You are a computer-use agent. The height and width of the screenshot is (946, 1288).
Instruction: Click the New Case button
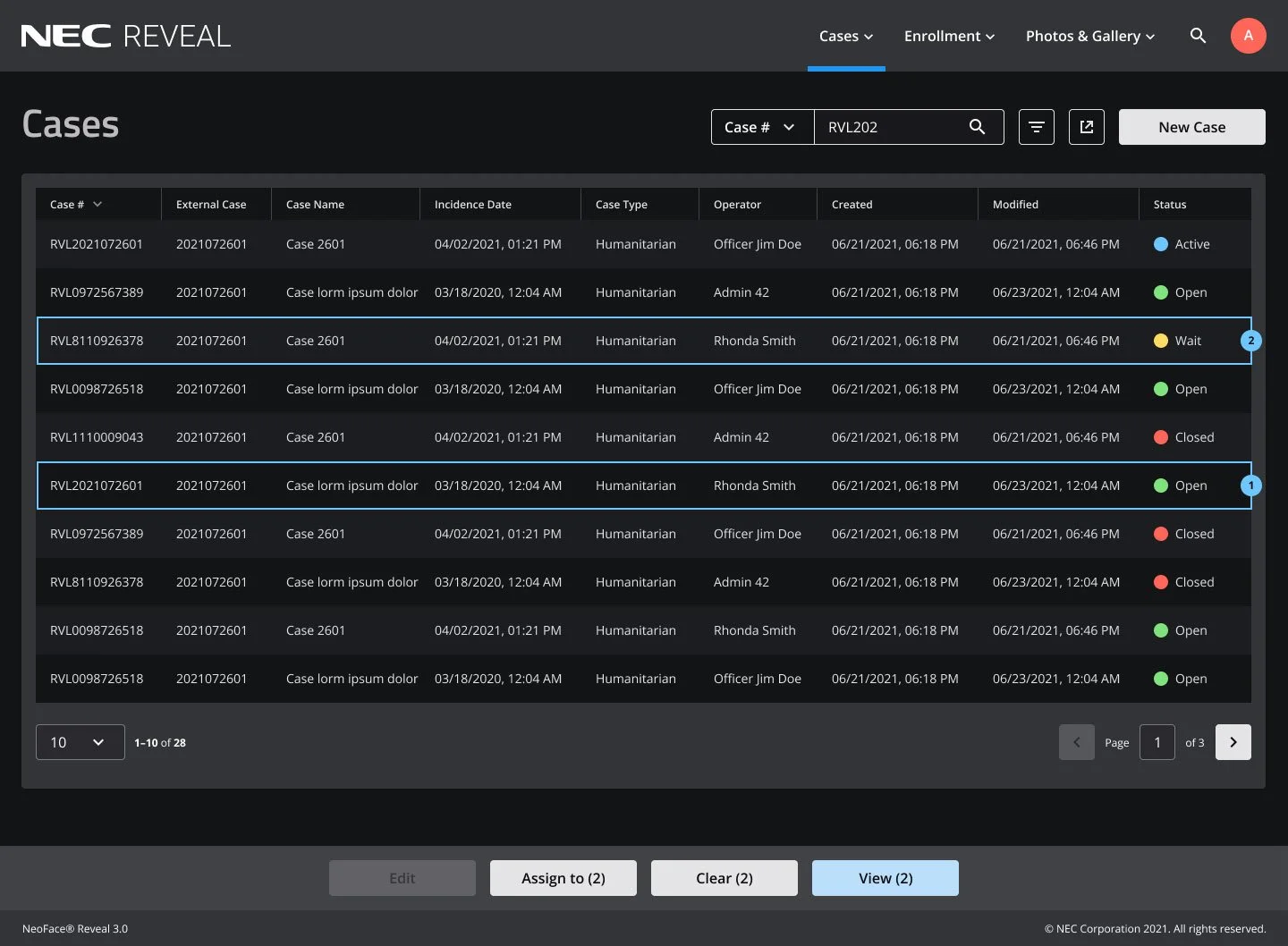(x=1191, y=127)
